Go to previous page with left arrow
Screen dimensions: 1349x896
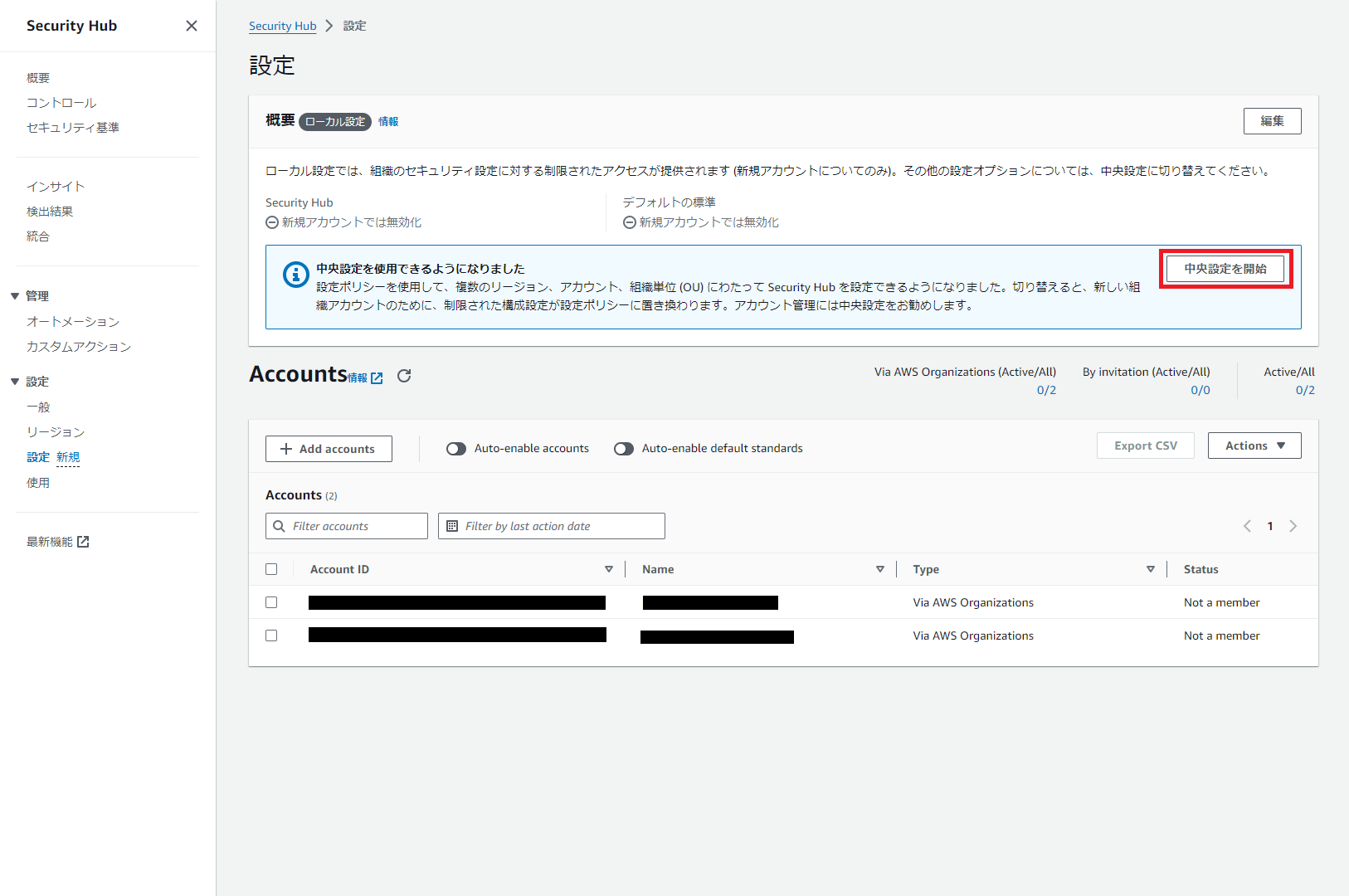(x=1247, y=526)
